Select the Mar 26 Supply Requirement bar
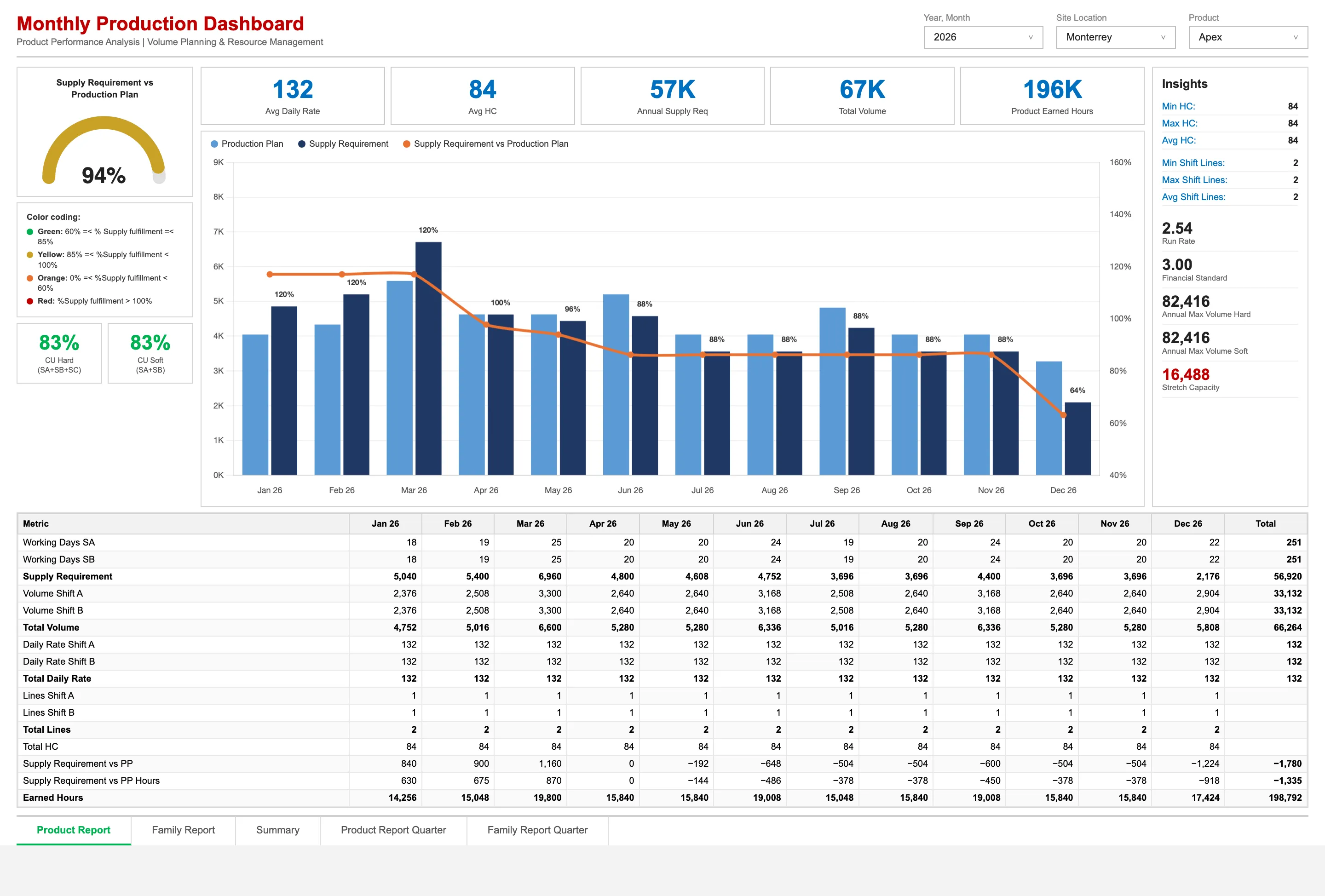 (x=428, y=358)
